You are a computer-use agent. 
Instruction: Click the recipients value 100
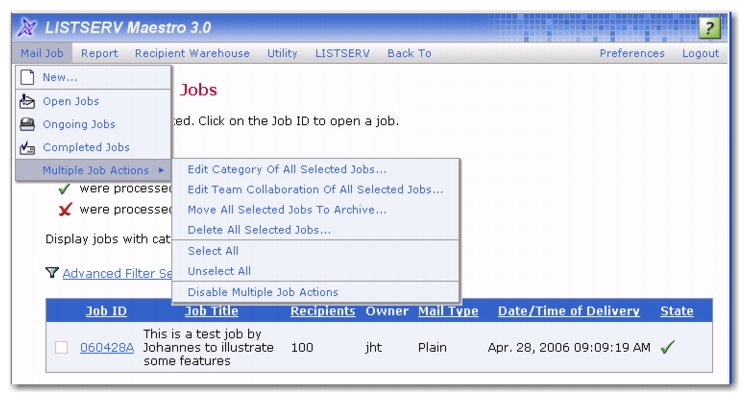pos(302,348)
